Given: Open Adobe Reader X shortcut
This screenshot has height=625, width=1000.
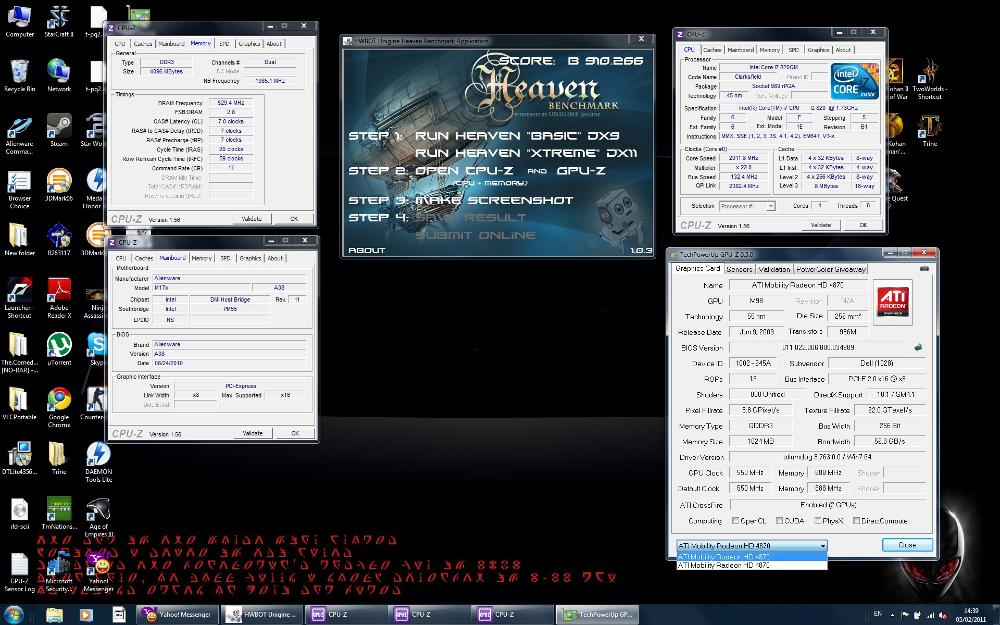Looking at the screenshot, I should [59, 298].
